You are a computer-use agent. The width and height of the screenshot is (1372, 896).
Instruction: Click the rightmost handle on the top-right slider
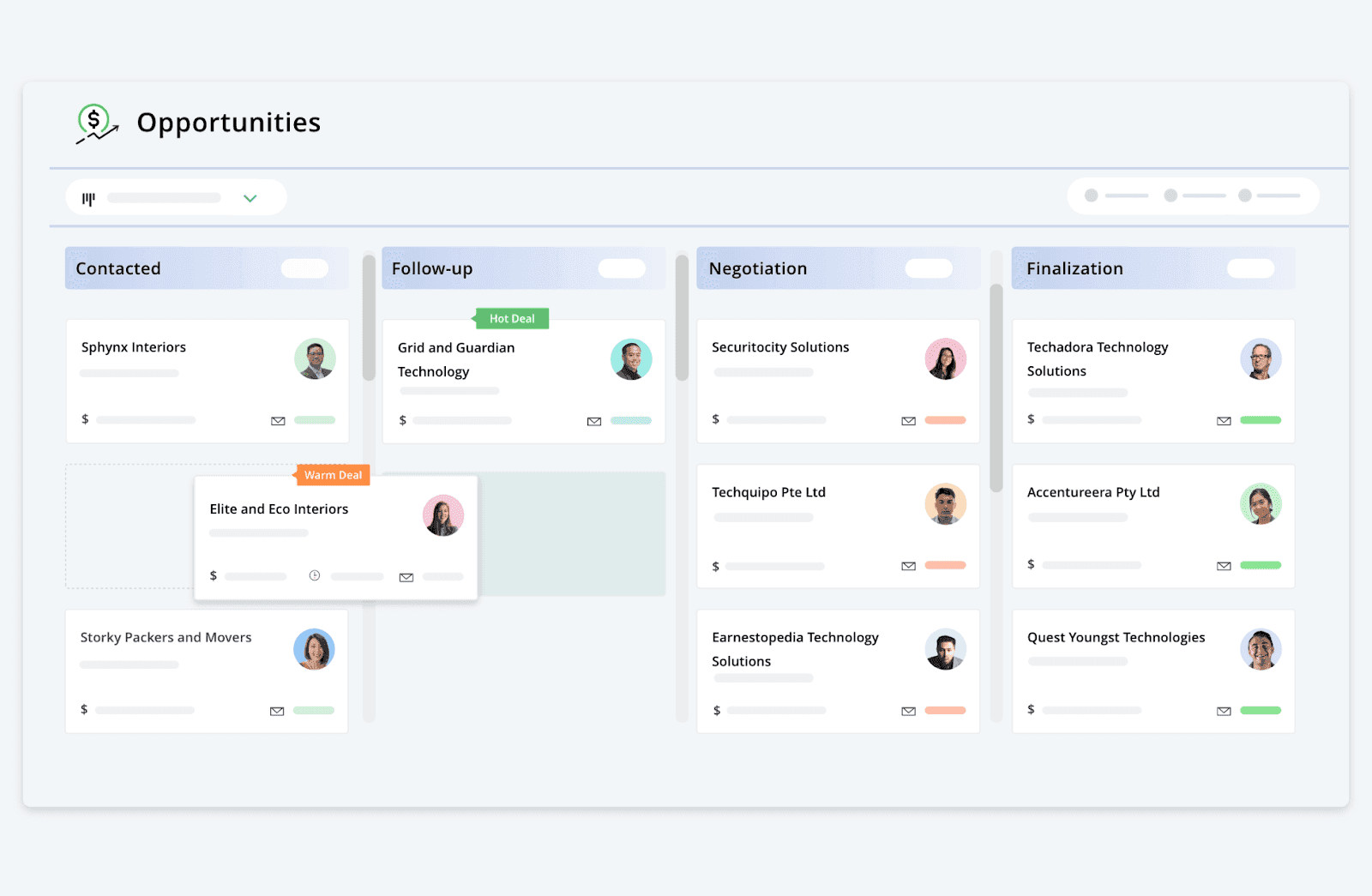[1246, 195]
